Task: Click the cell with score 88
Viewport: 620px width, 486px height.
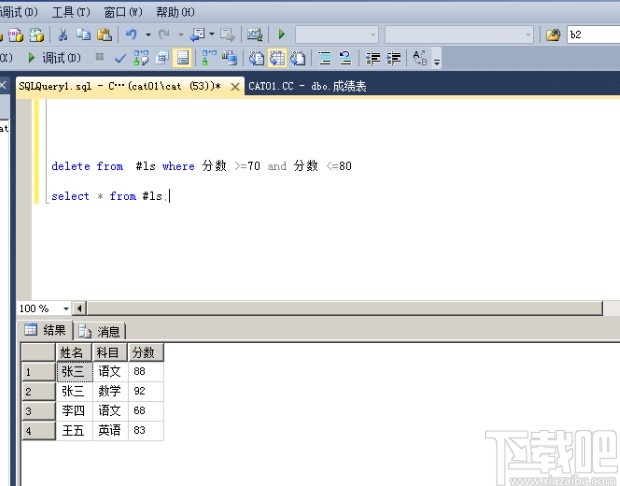Action: click(x=146, y=372)
